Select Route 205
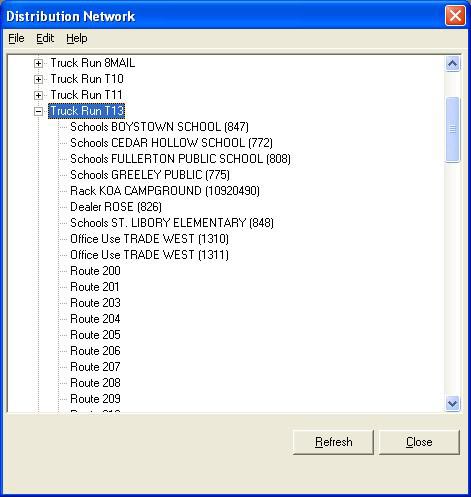Screen dimensions: 471x497 [95, 335]
